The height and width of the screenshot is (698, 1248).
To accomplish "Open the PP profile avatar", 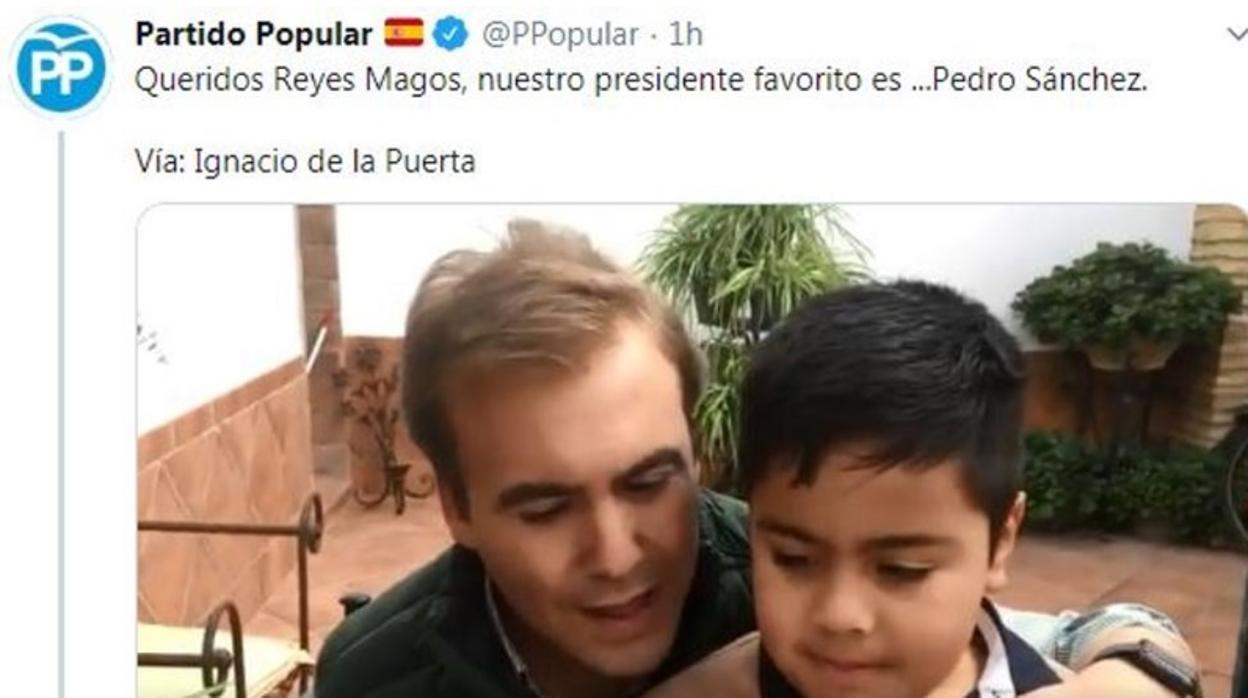I will click(60, 66).
